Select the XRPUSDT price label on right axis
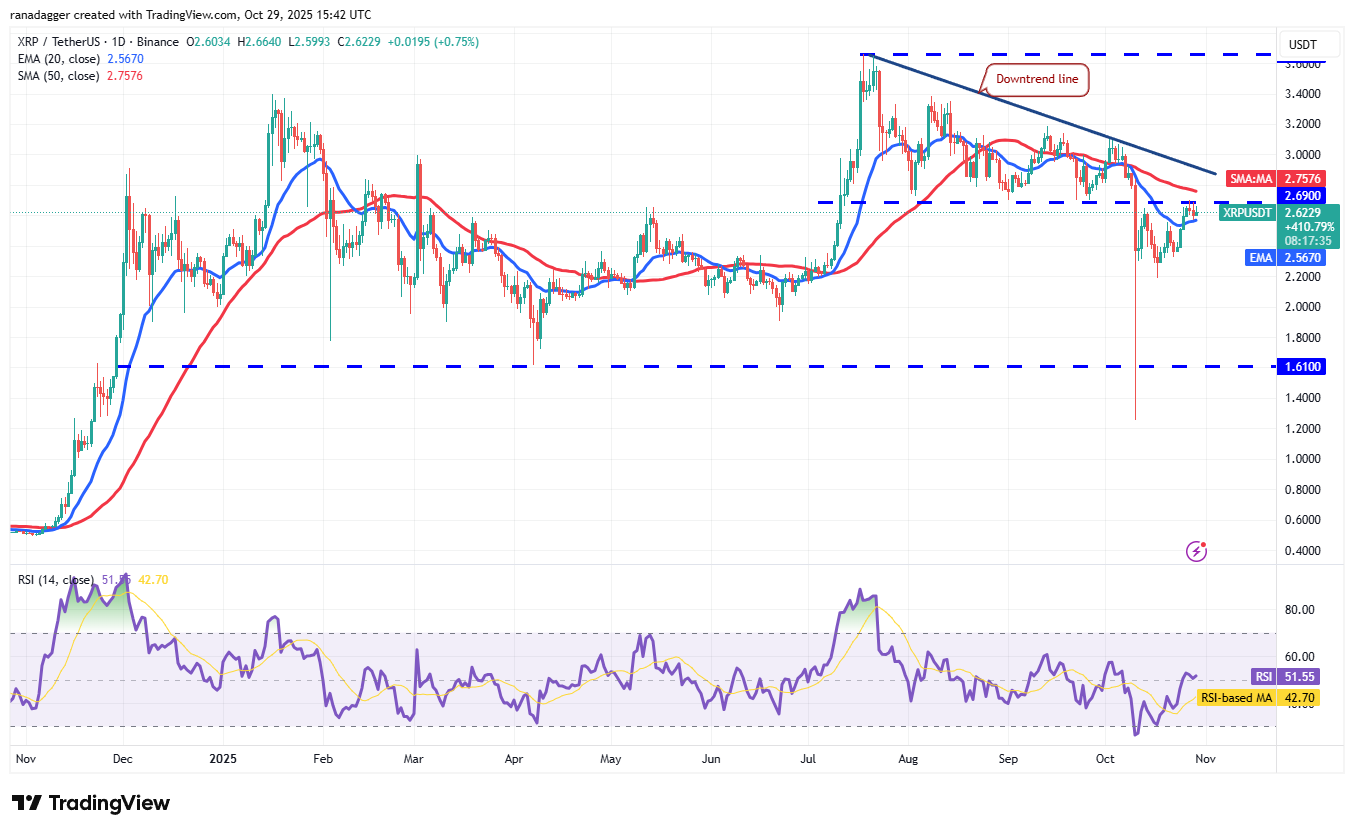Viewport: 1354px width, 833px height. [x=1247, y=213]
